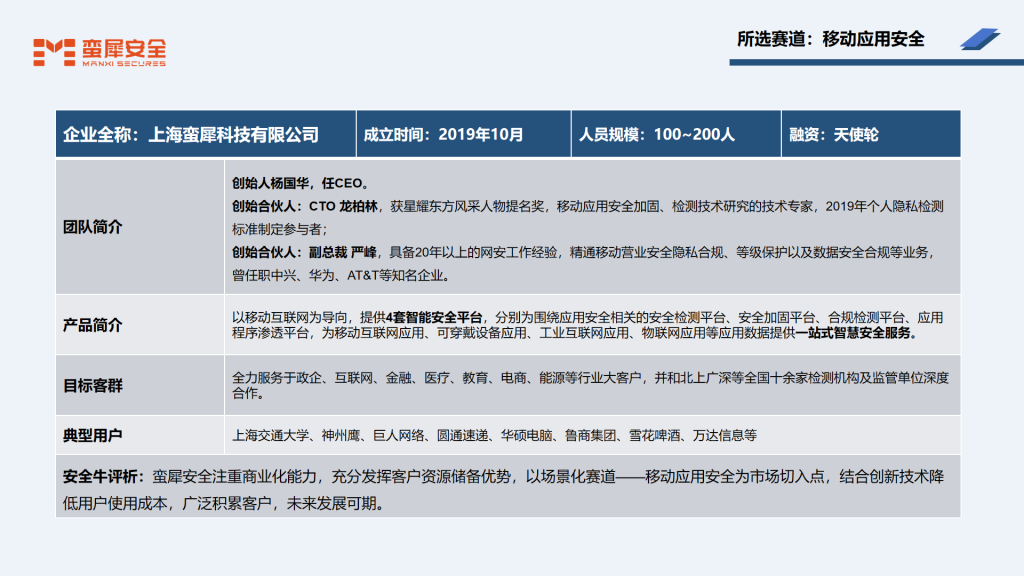
Task: Click the bold text 4套智能安全平台
Action: click(434, 317)
